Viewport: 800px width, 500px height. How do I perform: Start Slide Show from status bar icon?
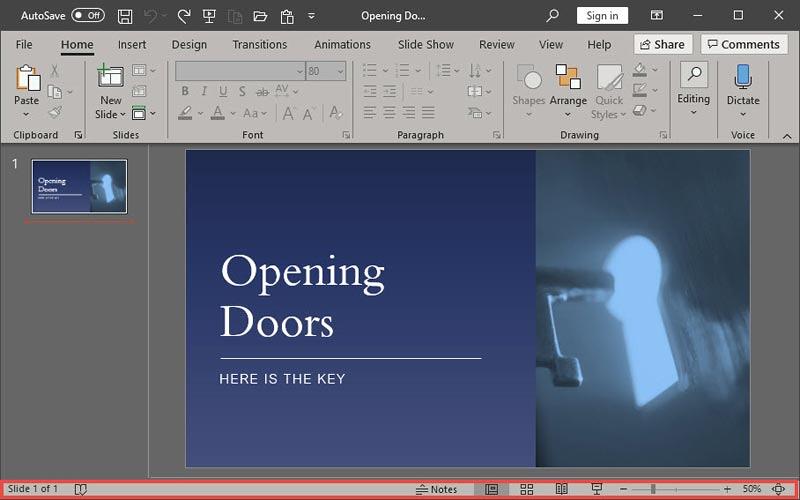pyautogui.click(x=596, y=489)
